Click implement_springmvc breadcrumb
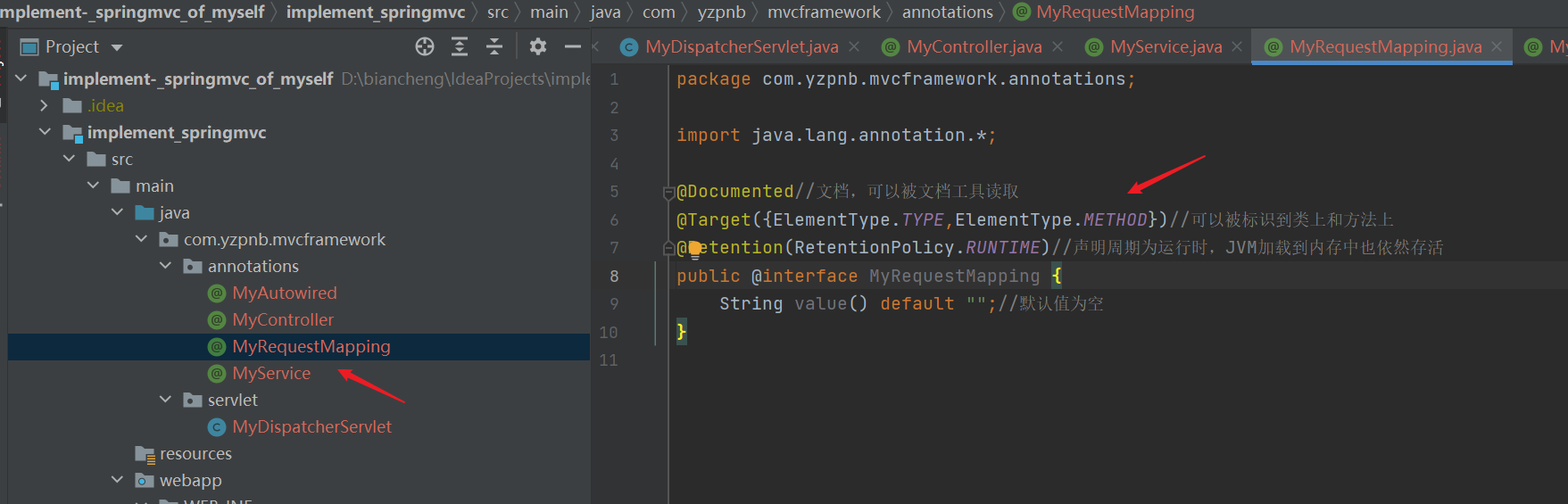The height and width of the screenshot is (504, 1568). point(376,12)
